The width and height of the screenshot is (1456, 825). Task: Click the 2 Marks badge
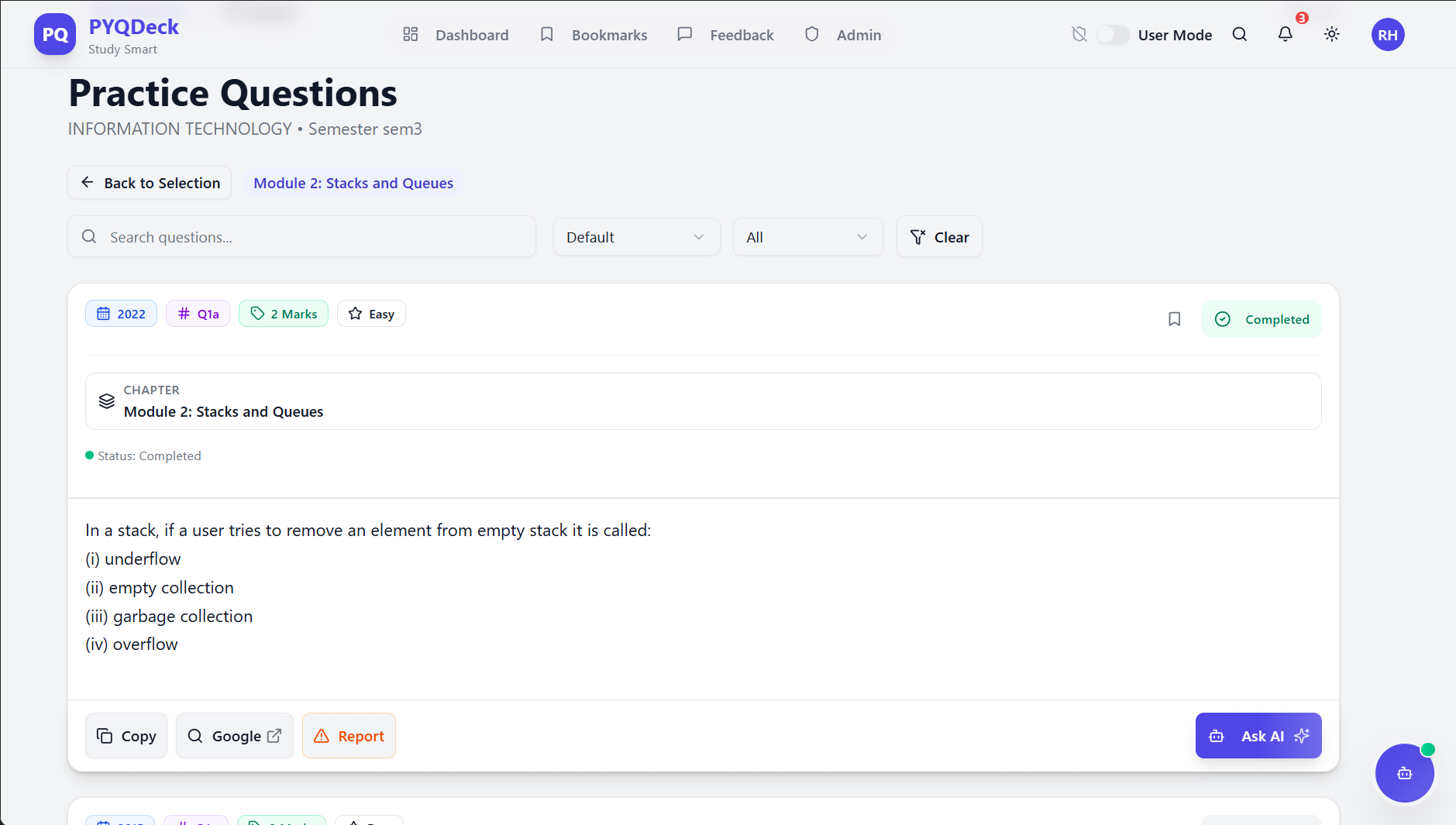[x=284, y=314]
